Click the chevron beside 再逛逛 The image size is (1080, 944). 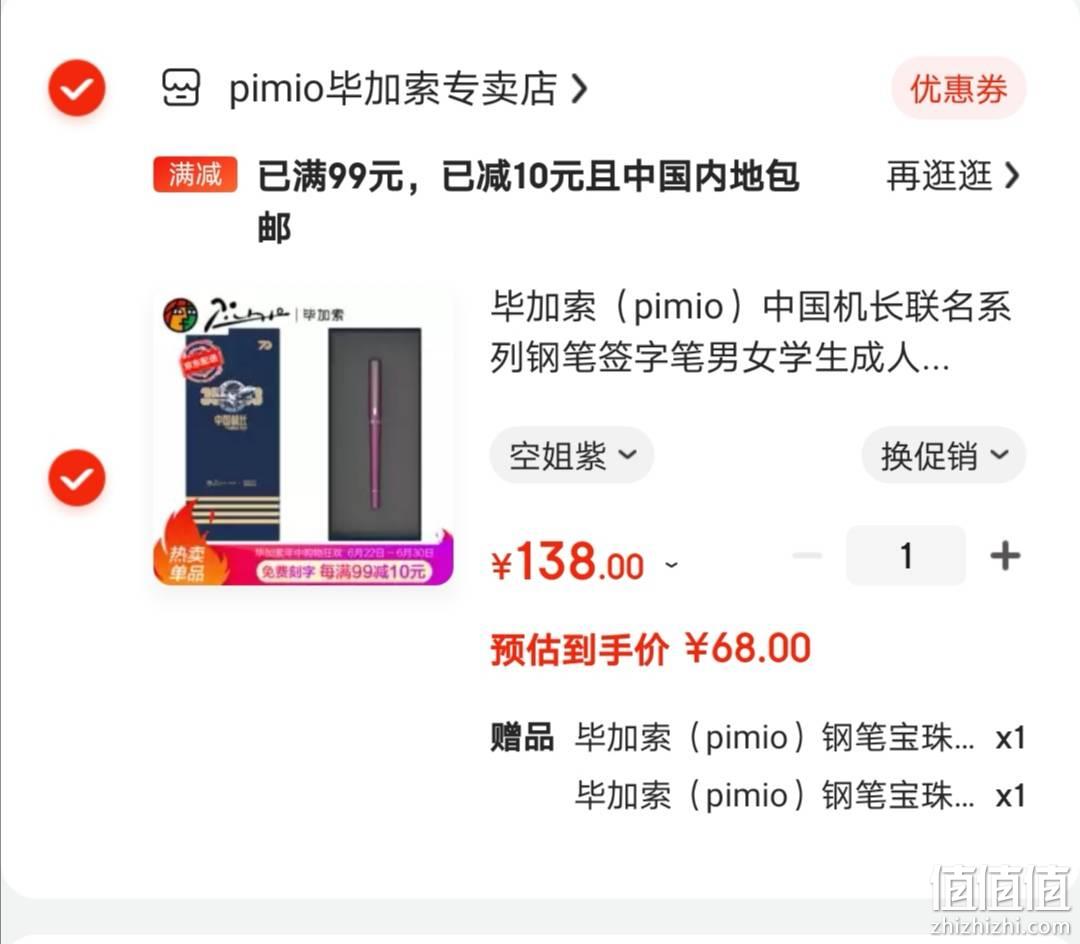pyautogui.click(x=1011, y=176)
